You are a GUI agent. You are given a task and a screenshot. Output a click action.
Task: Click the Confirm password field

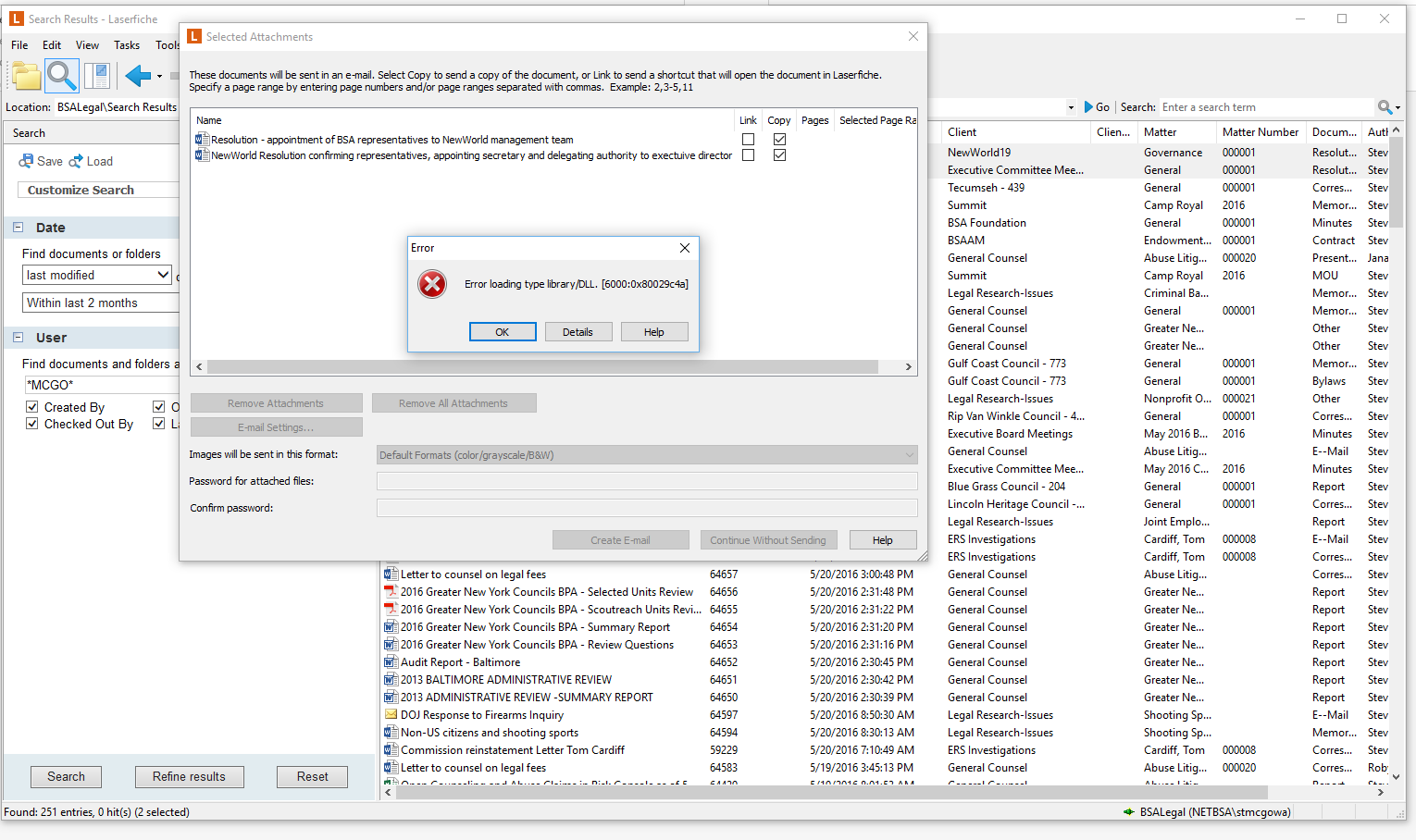647,508
